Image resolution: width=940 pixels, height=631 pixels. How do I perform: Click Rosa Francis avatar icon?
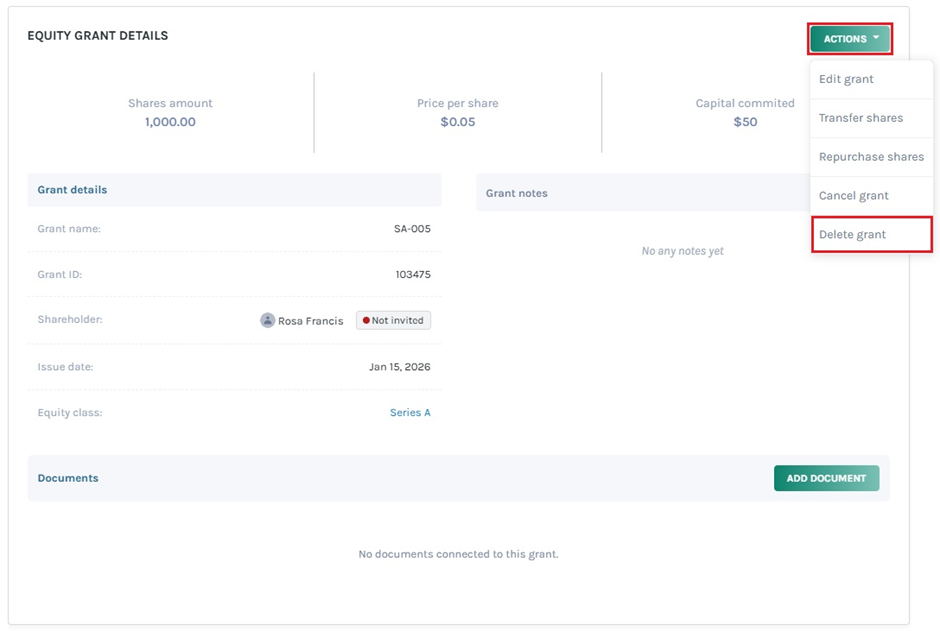(x=267, y=321)
